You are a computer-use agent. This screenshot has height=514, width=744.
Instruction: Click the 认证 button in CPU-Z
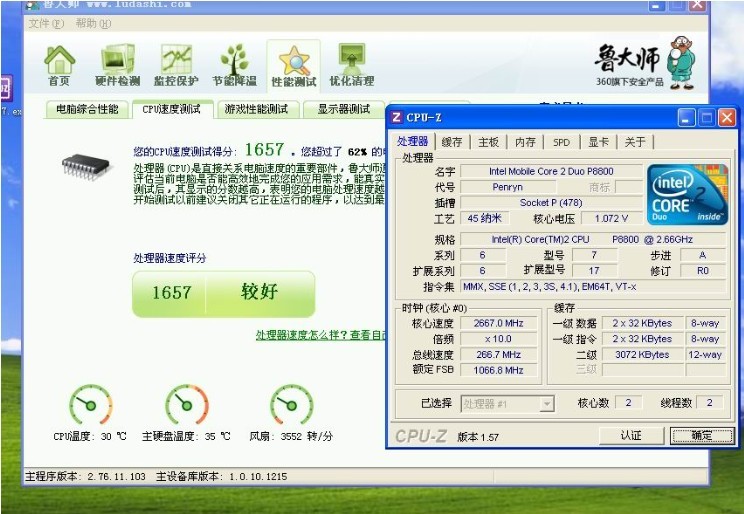click(631, 435)
